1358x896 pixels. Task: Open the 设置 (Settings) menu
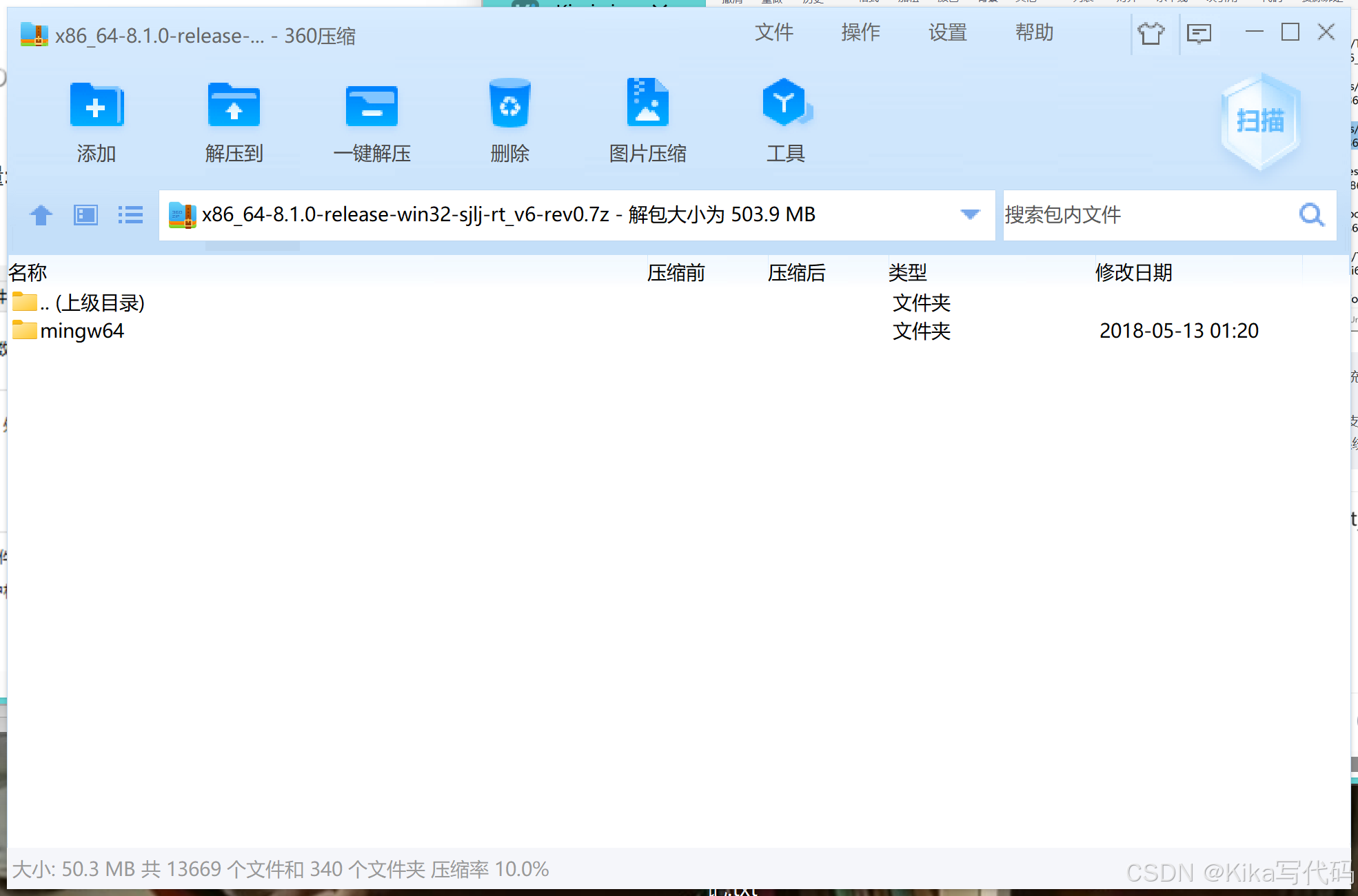click(947, 32)
